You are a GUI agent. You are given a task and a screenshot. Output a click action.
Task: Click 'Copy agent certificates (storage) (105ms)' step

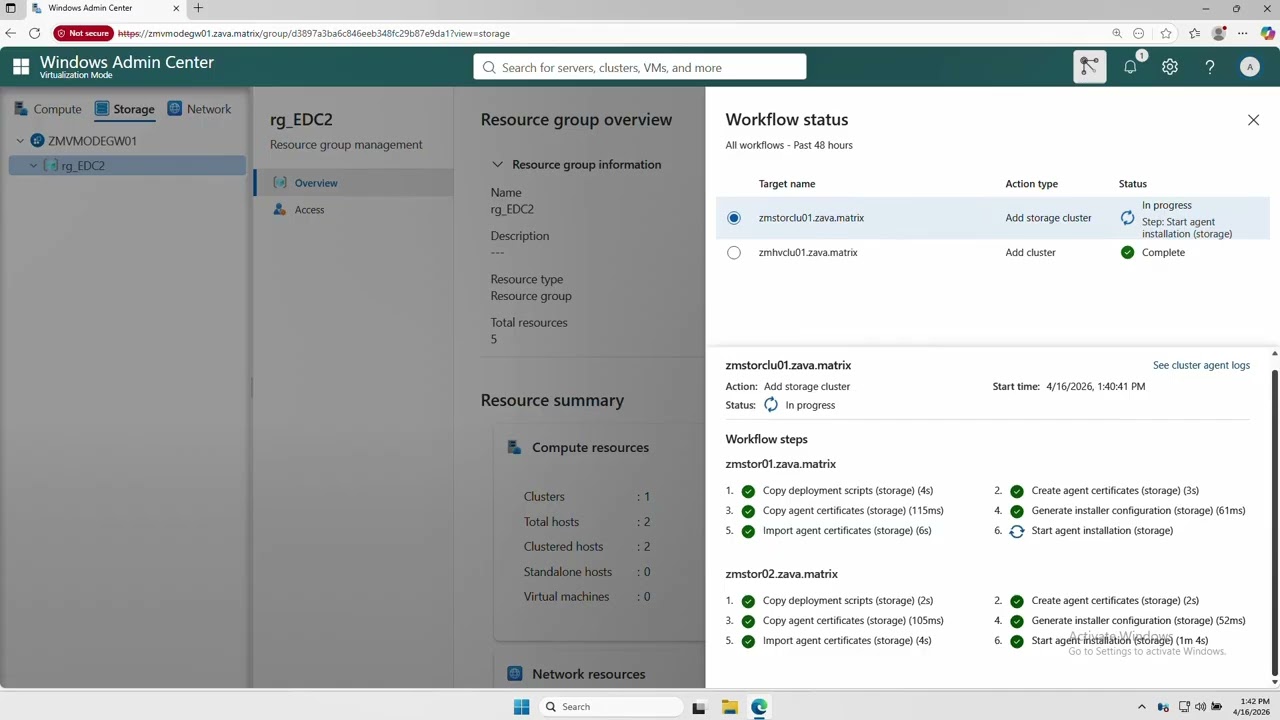coord(853,621)
